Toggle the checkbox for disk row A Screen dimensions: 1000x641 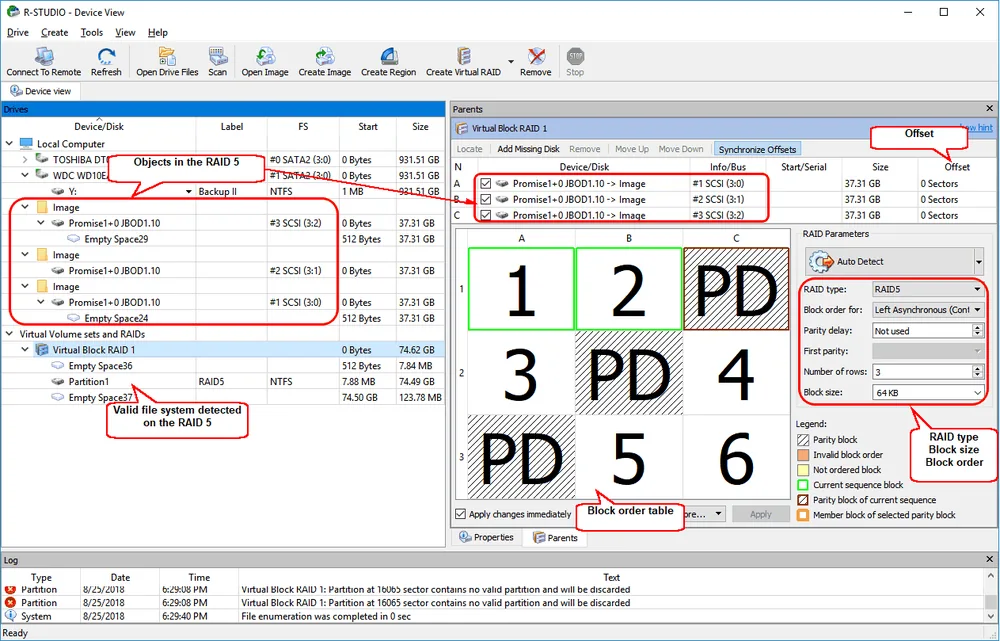tap(486, 184)
